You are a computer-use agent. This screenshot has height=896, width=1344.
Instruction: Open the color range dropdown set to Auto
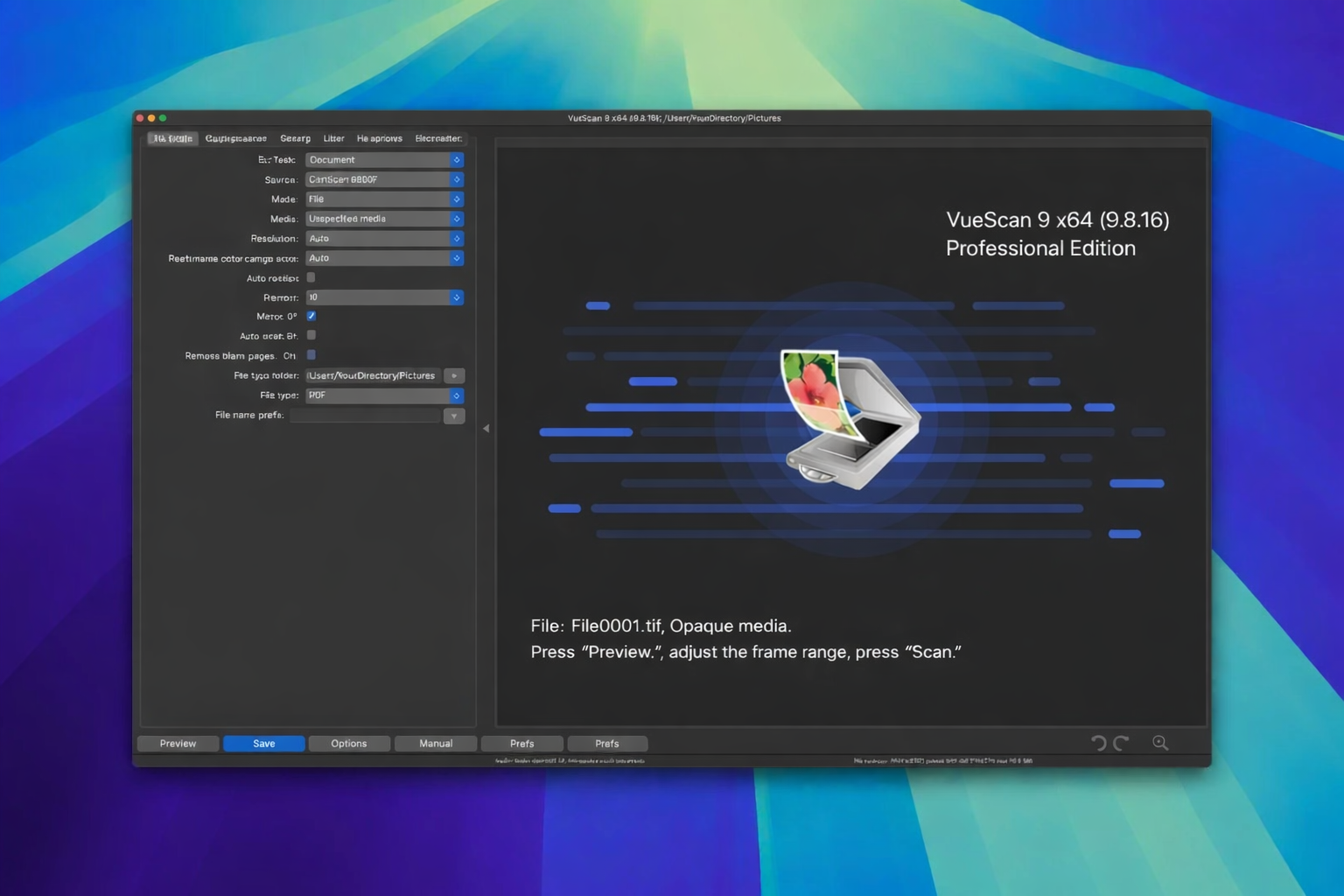[384, 258]
